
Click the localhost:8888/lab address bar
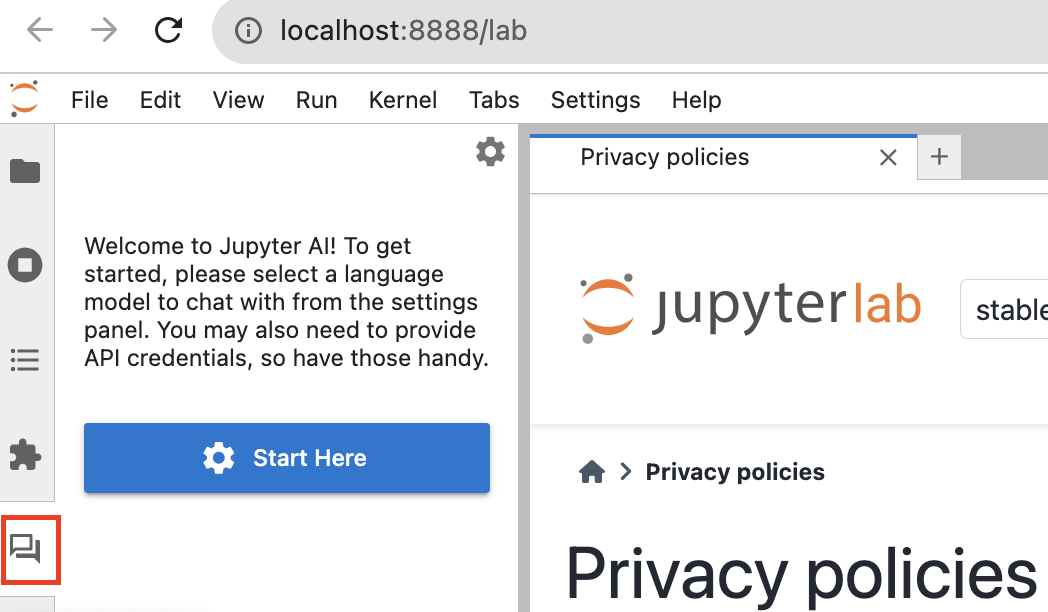click(x=630, y=31)
